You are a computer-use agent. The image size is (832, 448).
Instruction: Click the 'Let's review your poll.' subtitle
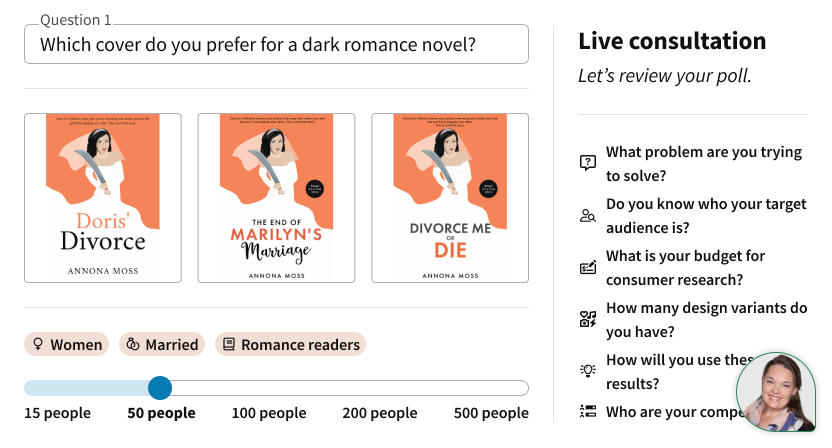[x=665, y=76]
